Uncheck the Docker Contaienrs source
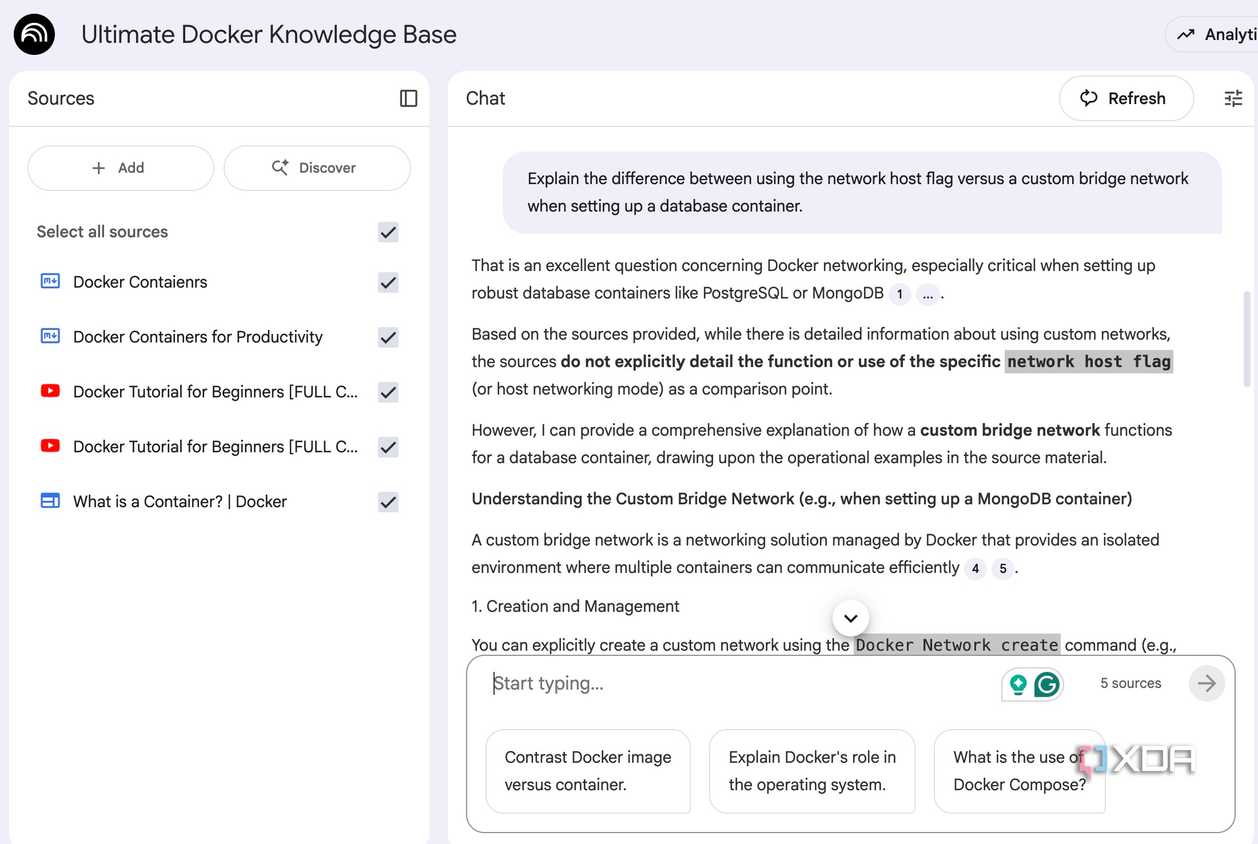The image size is (1258, 844). (388, 283)
